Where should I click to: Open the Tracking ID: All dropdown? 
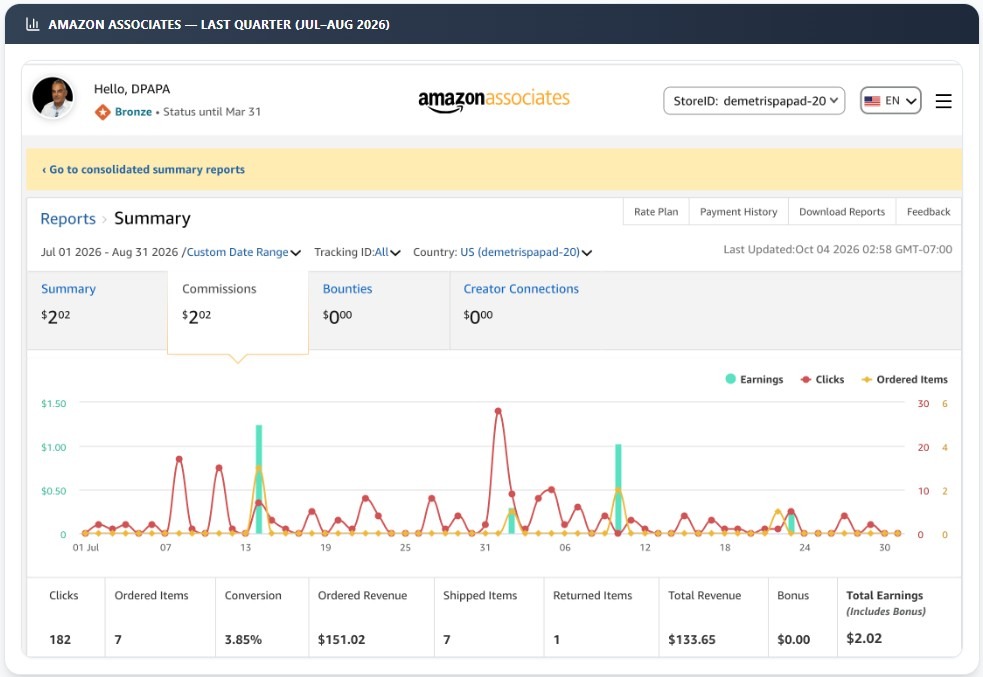pos(357,252)
